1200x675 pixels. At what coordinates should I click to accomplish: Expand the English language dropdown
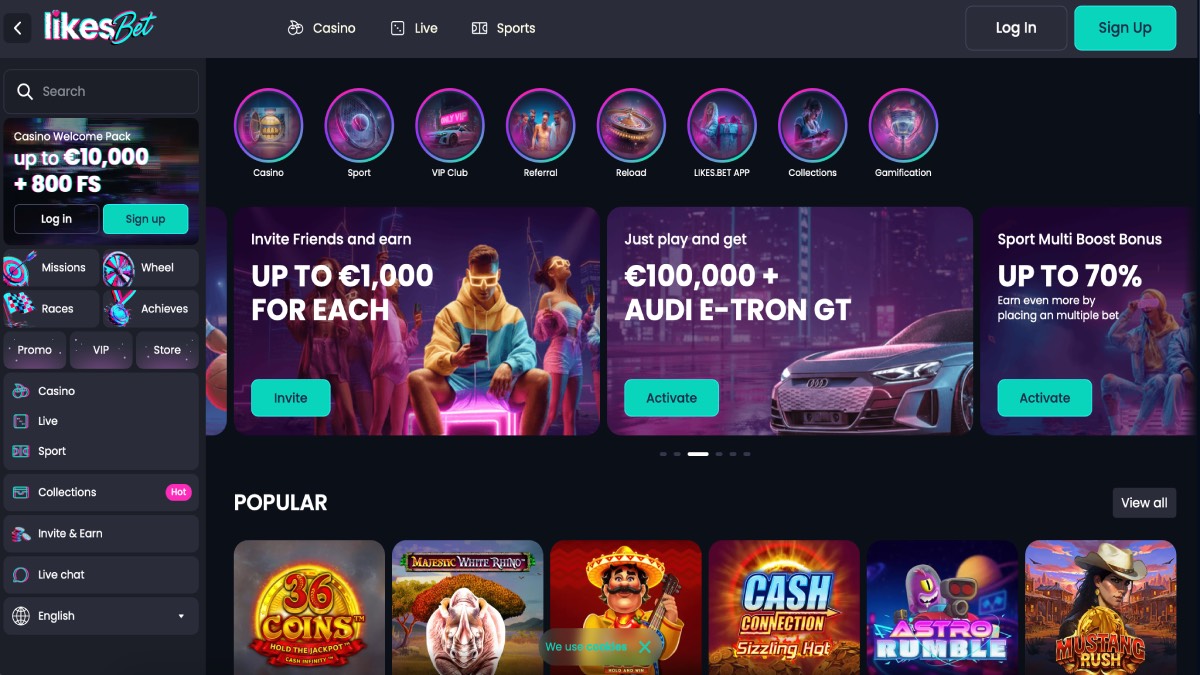101,616
